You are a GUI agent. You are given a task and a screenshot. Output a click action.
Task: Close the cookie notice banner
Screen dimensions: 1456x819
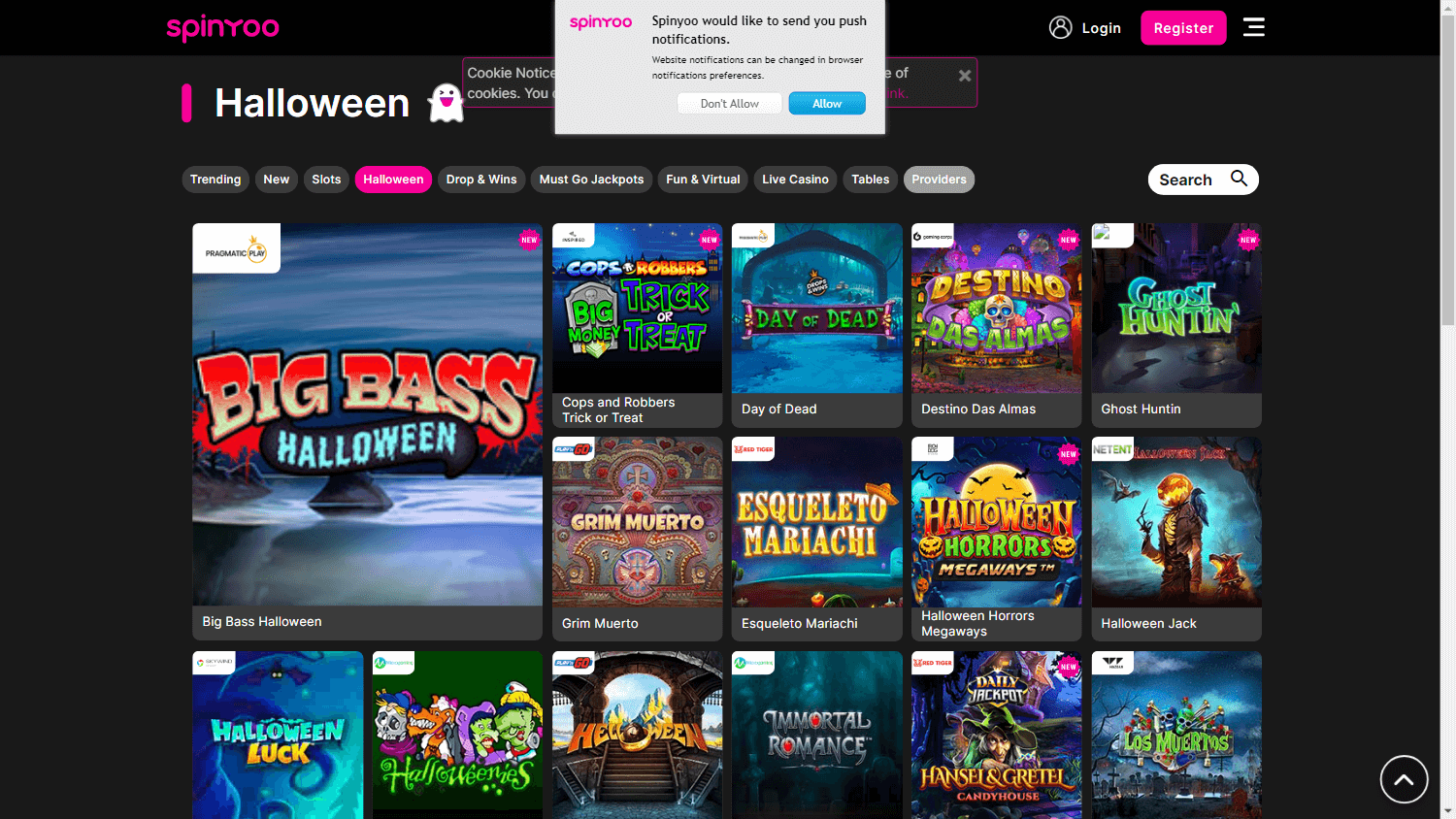click(x=964, y=76)
